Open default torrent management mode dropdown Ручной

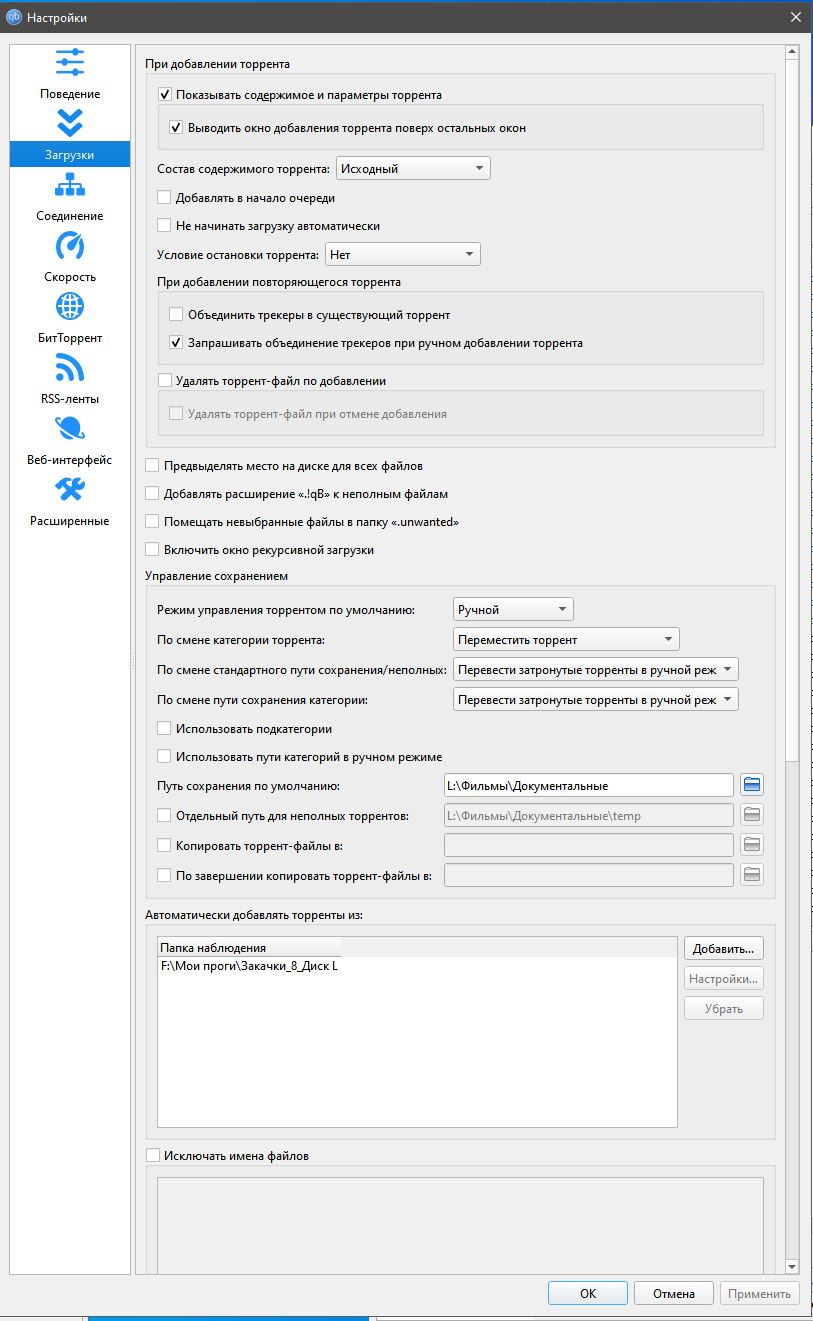[513, 610]
